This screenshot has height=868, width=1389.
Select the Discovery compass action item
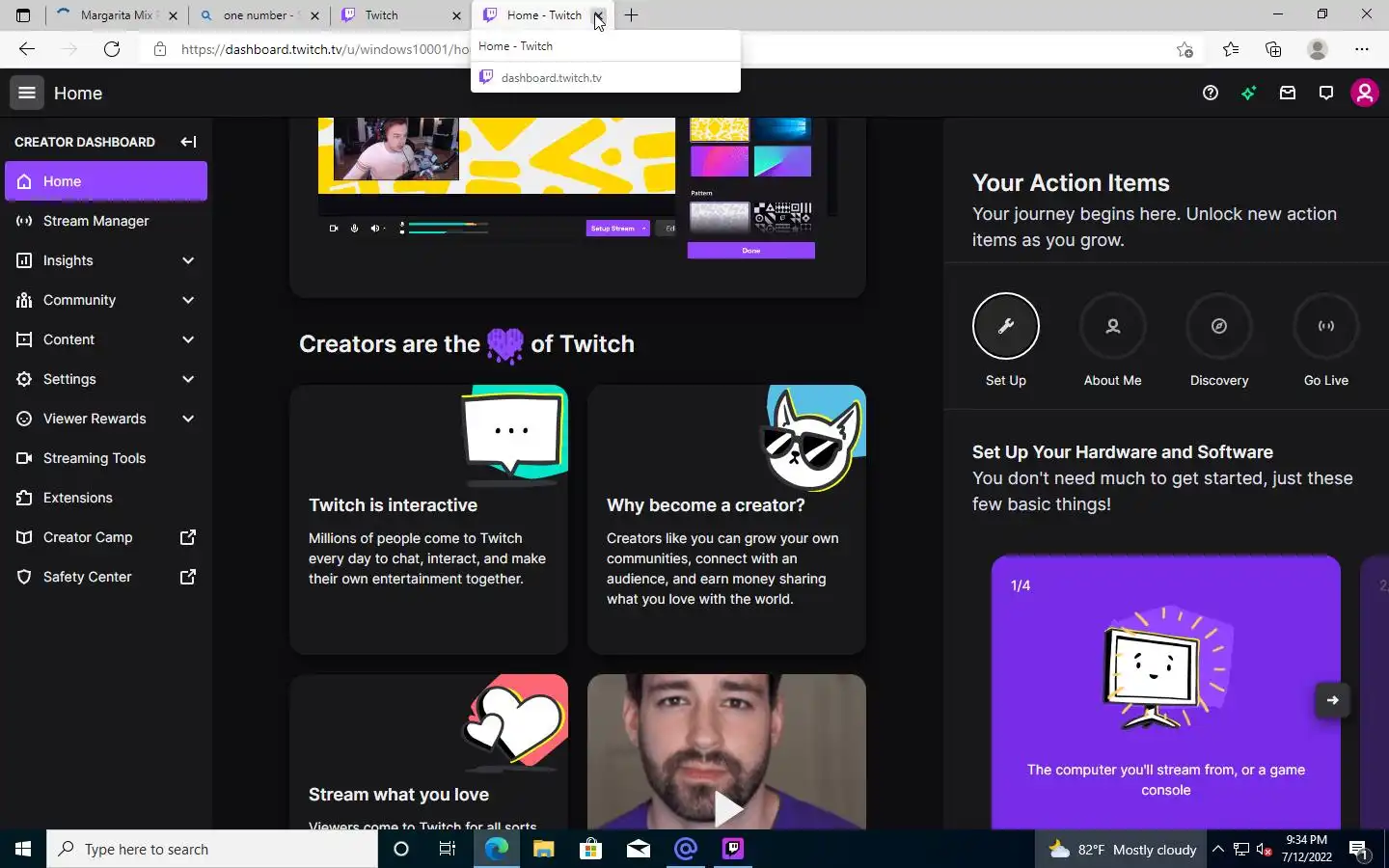tap(1219, 326)
